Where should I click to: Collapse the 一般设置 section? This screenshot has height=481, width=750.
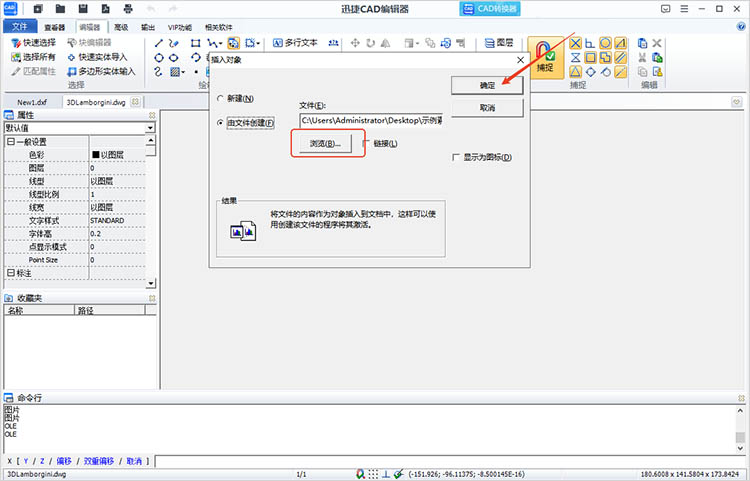click(11, 142)
